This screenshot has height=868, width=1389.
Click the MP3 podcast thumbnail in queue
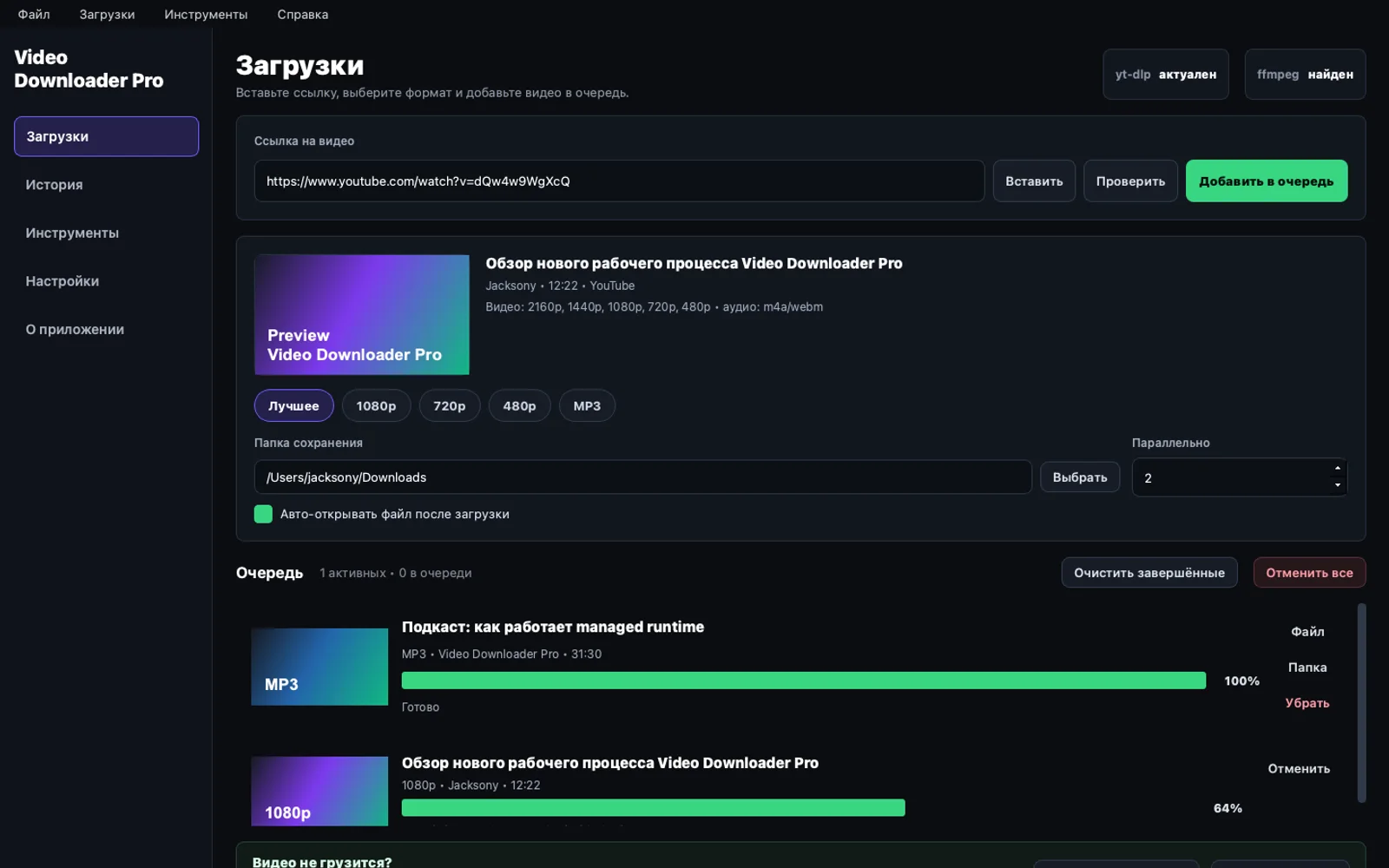coord(319,667)
